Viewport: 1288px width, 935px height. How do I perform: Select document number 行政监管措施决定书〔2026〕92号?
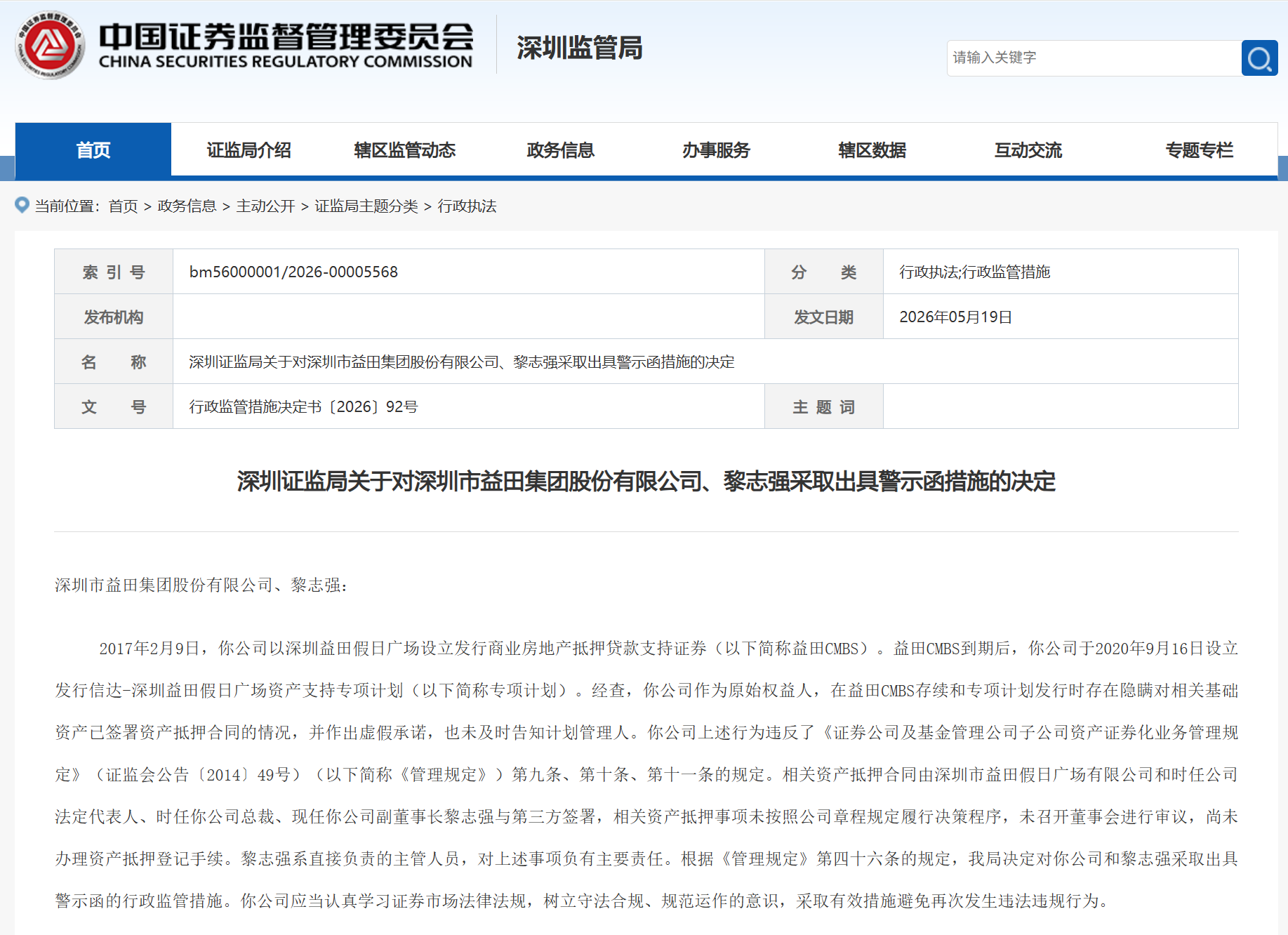click(x=304, y=406)
